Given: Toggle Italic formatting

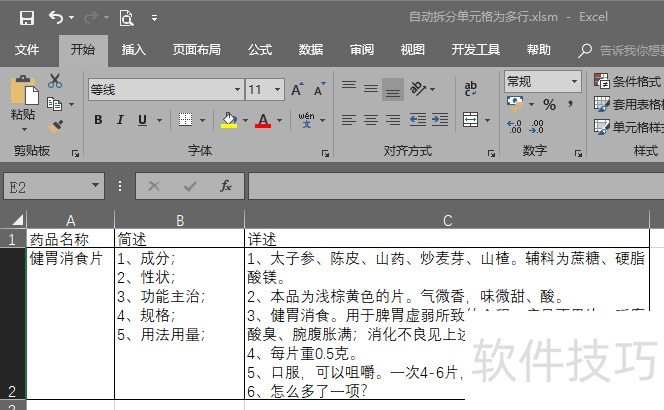Looking at the screenshot, I should tap(120, 120).
